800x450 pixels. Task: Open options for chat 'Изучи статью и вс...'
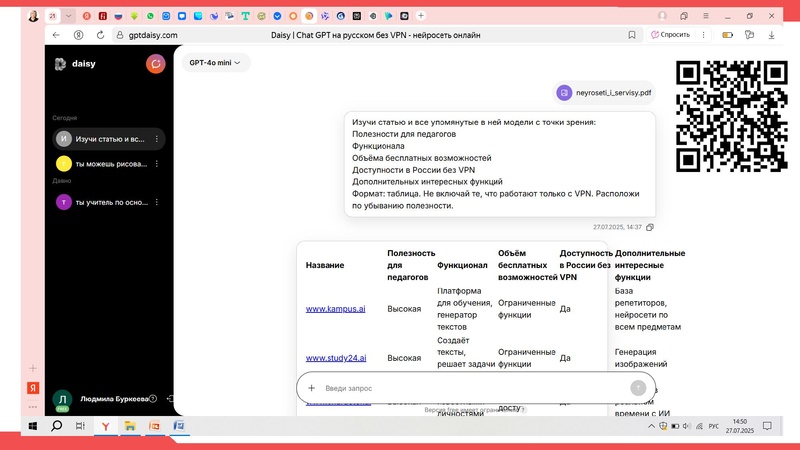[157, 139]
